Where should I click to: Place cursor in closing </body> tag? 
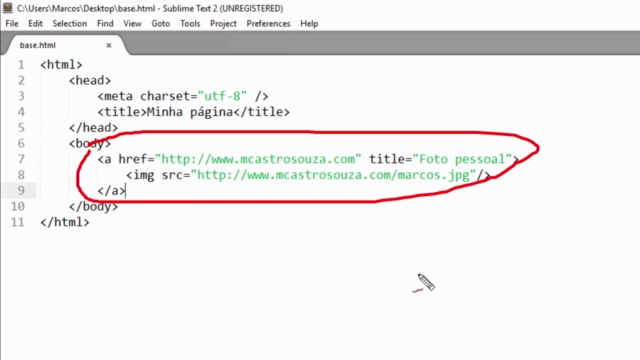(x=93, y=207)
